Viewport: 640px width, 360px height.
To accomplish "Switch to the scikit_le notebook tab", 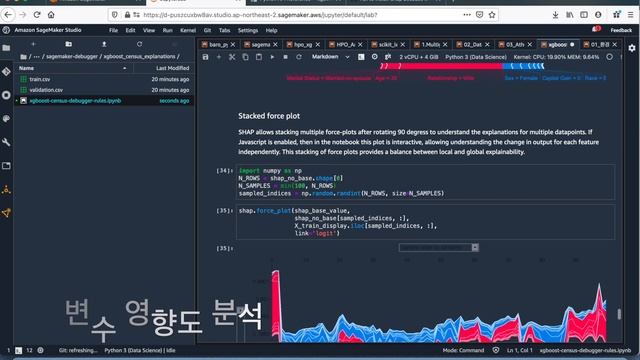I will (388, 44).
